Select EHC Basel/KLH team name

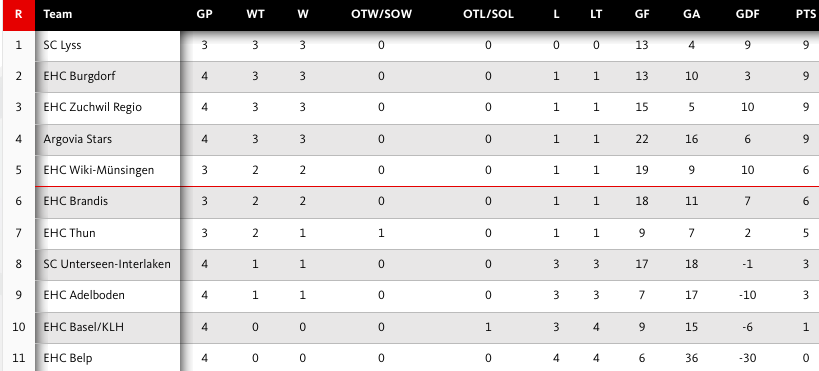pos(84,327)
